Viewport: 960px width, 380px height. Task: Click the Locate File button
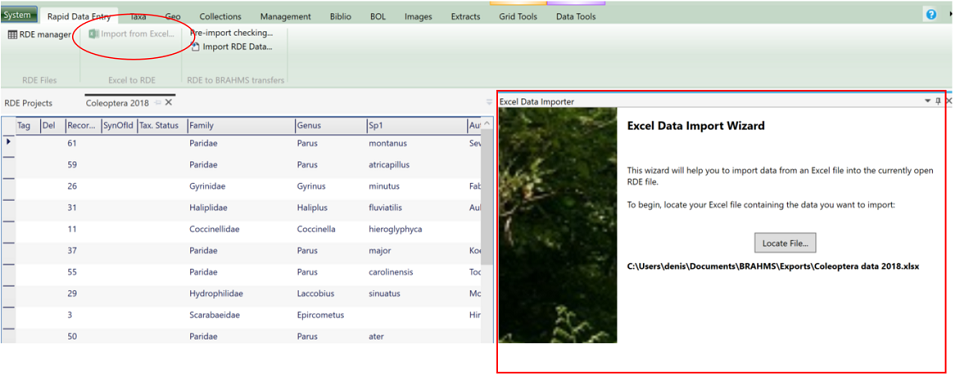click(x=785, y=243)
